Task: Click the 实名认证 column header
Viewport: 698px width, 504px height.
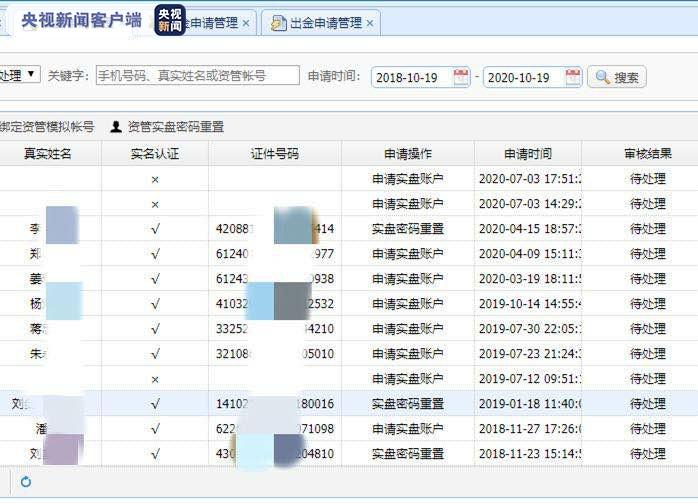Action: (155, 154)
